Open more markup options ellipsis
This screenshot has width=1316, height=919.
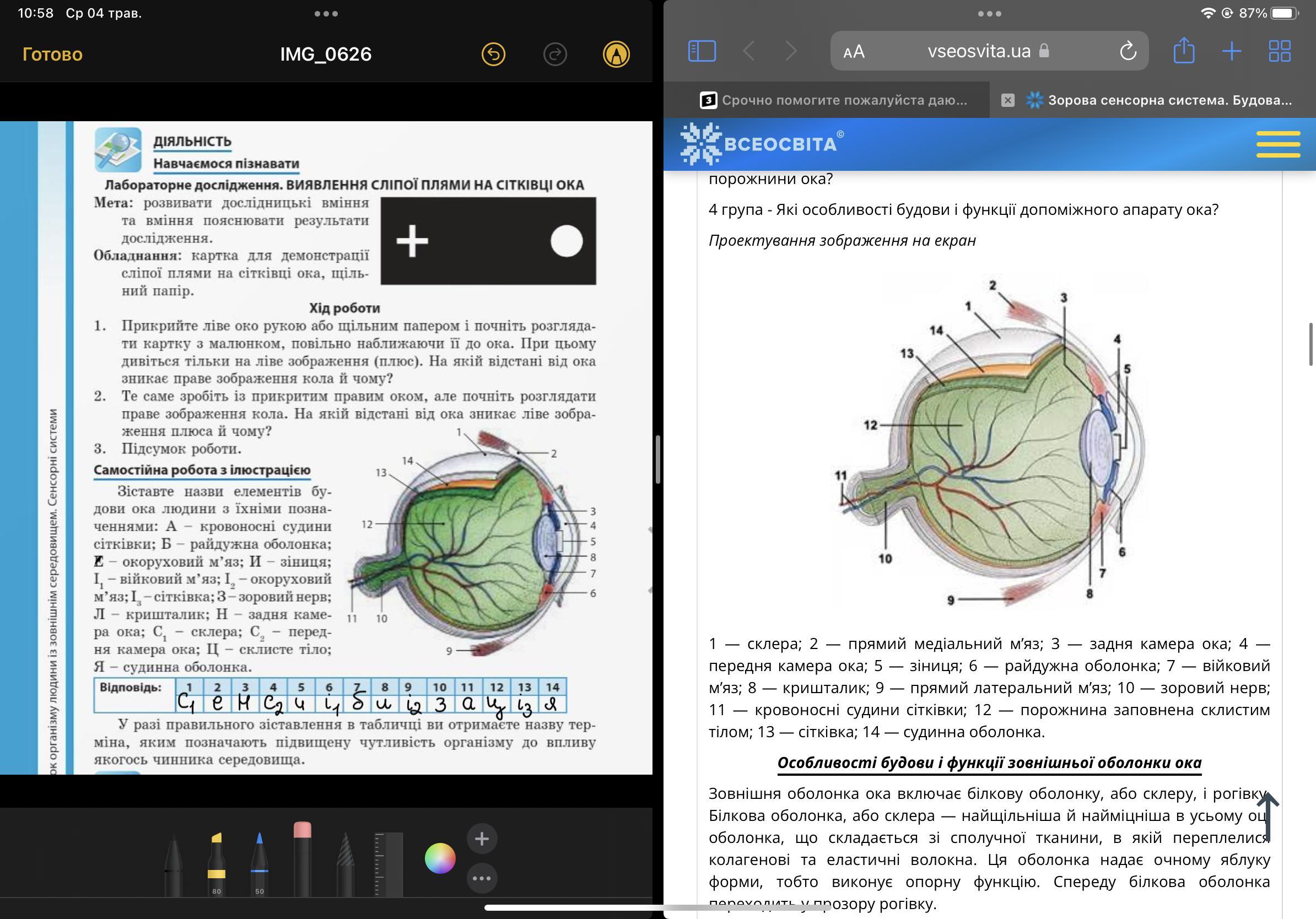(x=482, y=878)
